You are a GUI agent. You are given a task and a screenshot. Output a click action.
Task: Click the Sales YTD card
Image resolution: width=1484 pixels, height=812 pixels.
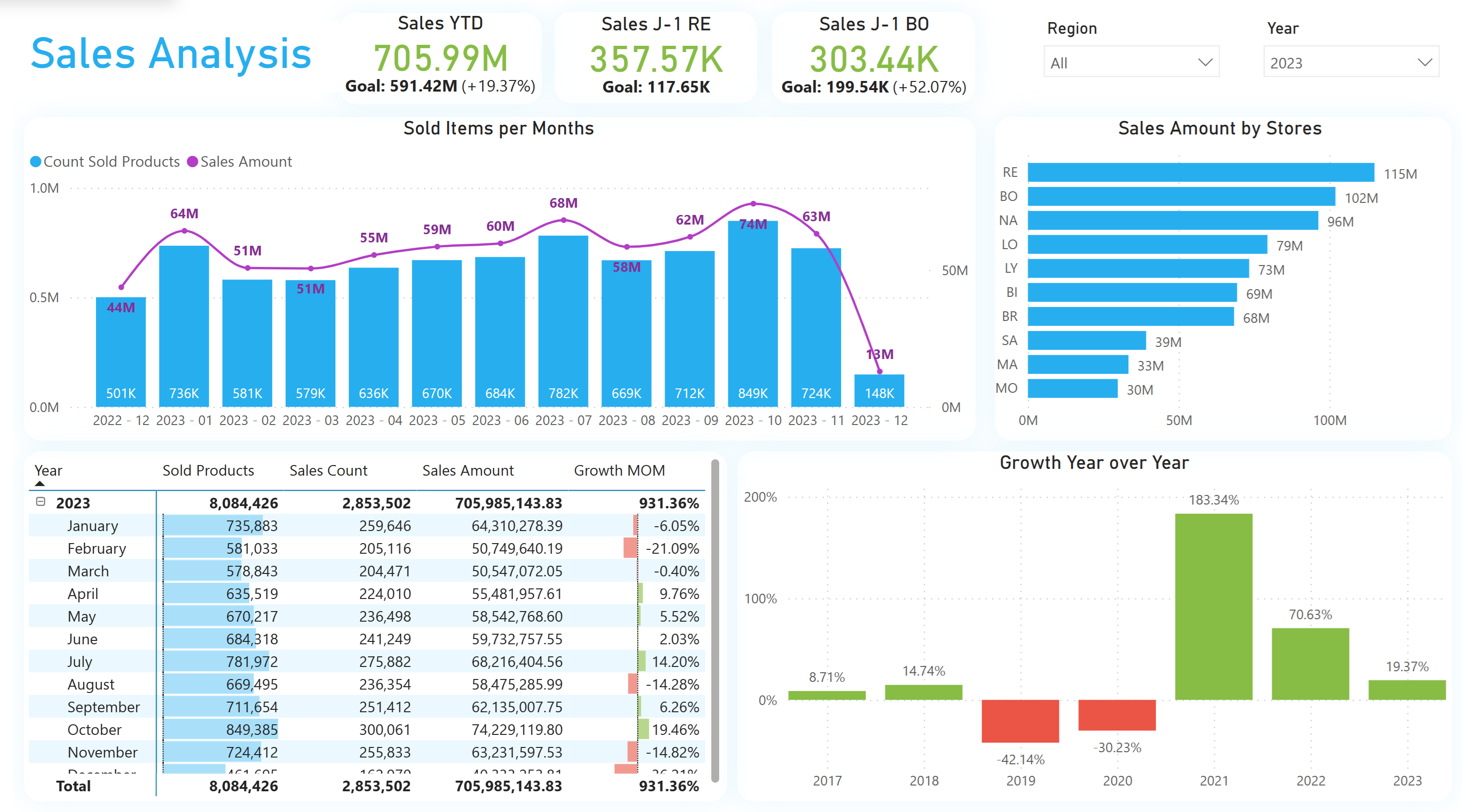click(x=440, y=58)
